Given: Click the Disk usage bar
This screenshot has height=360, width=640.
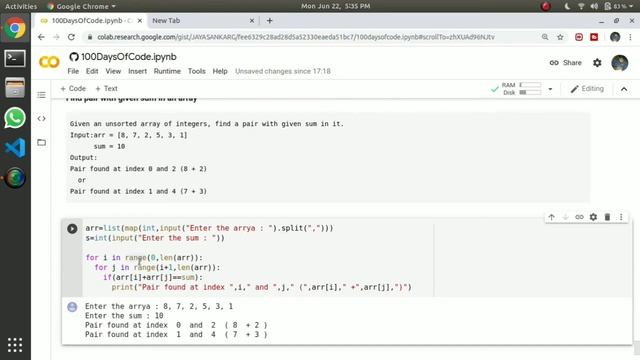Looking at the screenshot, I should pyautogui.click(x=530, y=93).
